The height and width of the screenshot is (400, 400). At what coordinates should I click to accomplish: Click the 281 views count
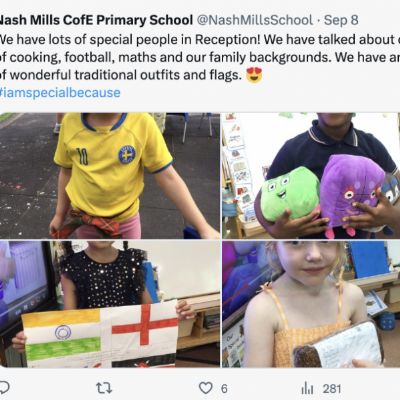[332, 389]
